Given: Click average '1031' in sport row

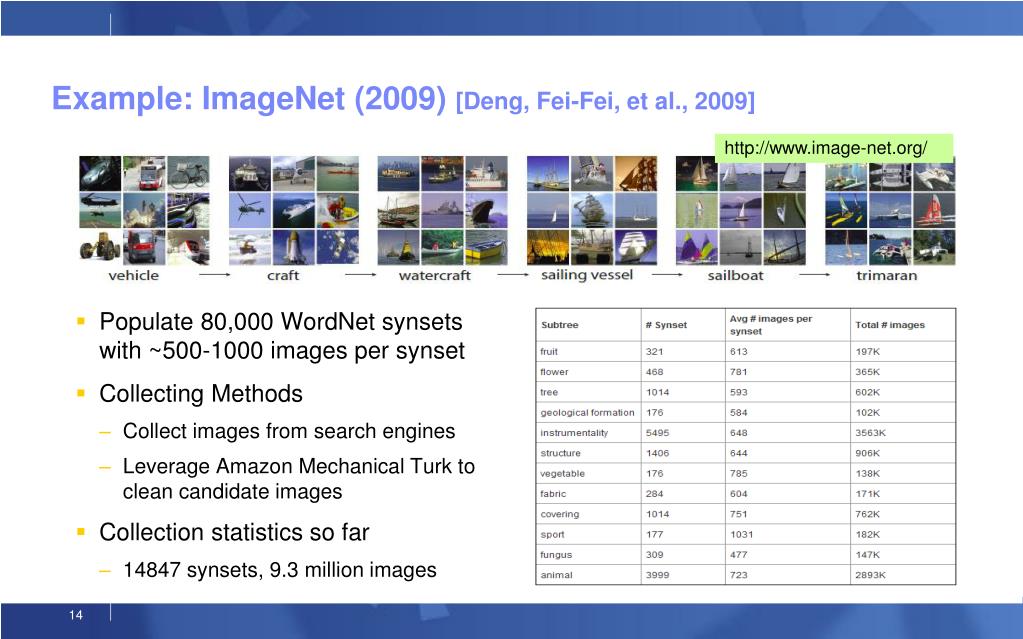Looking at the screenshot, I should pyautogui.click(x=741, y=535).
